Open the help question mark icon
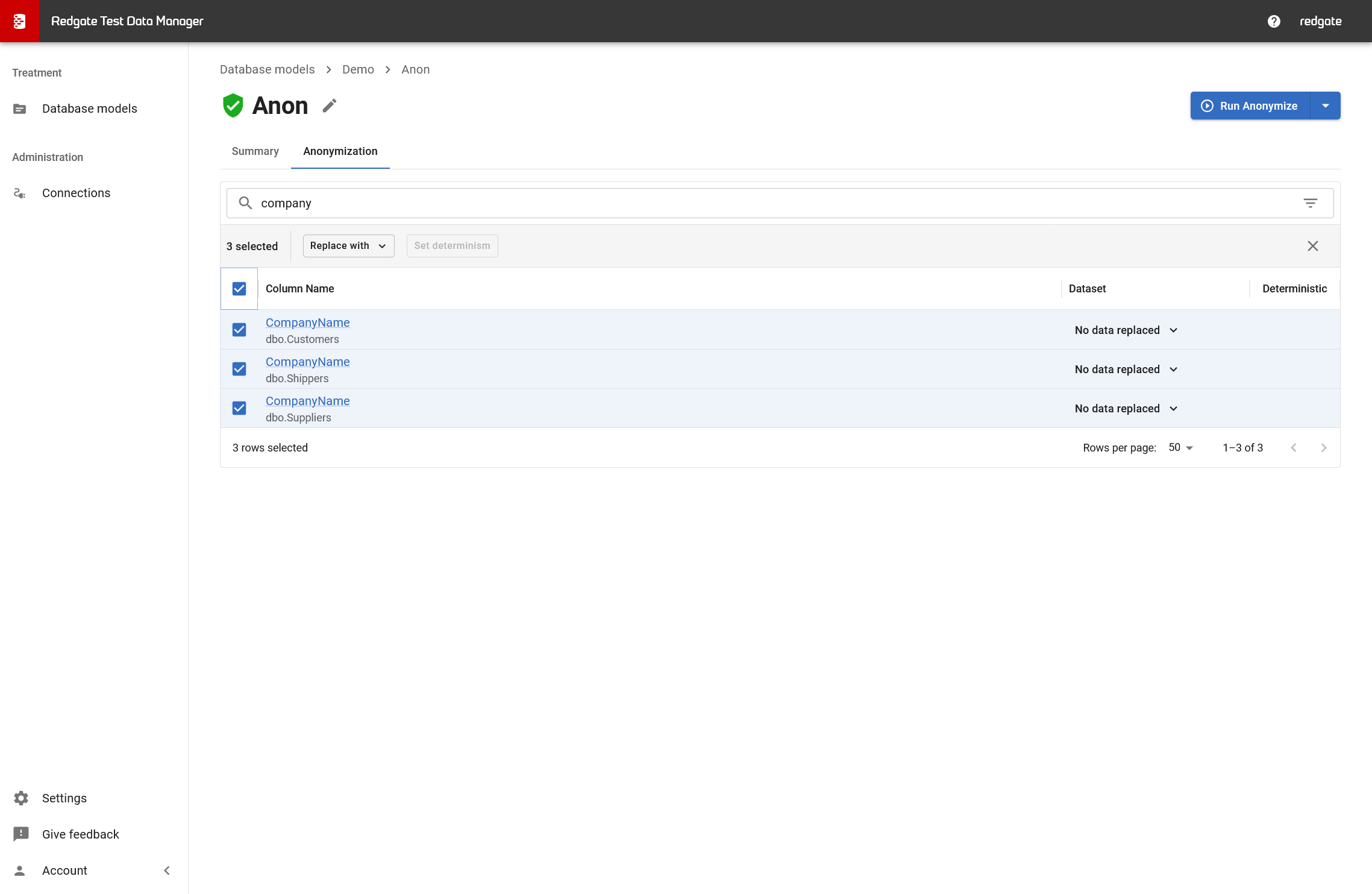The width and height of the screenshot is (1372, 894). [x=1274, y=21]
